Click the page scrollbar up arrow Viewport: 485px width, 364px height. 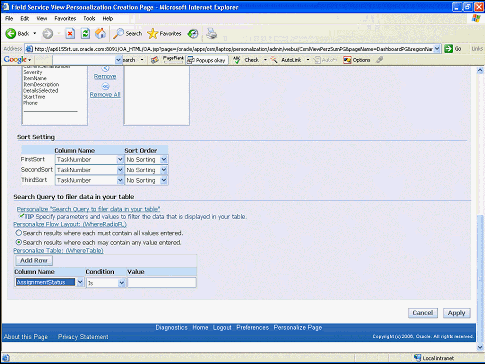pyautogui.click(x=480, y=70)
